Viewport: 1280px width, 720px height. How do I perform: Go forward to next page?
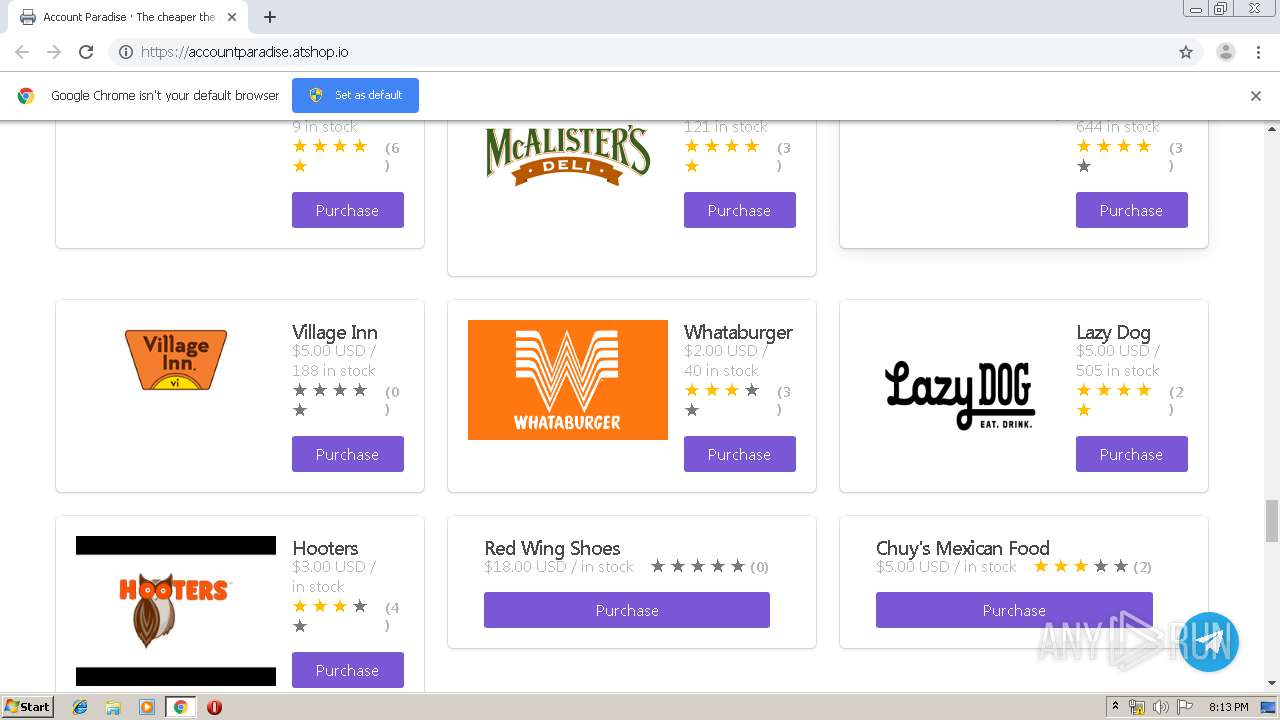click(x=54, y=52)
